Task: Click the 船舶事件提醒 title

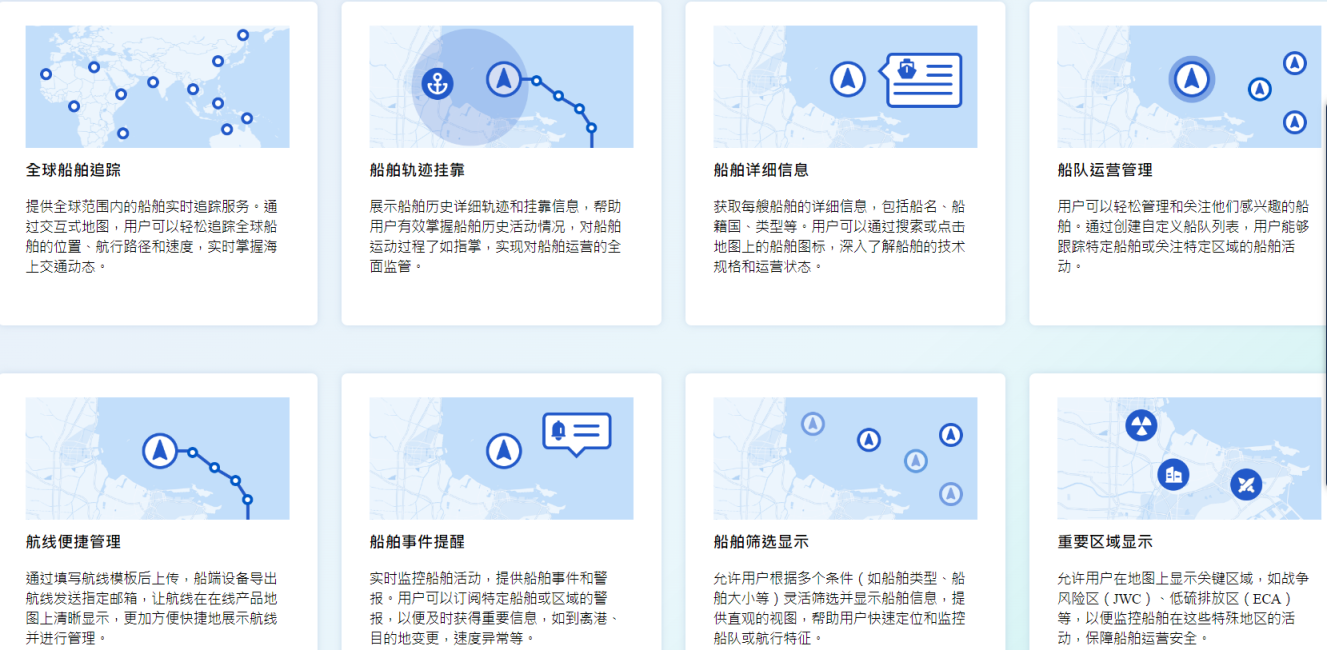Action: pos(417,542)
